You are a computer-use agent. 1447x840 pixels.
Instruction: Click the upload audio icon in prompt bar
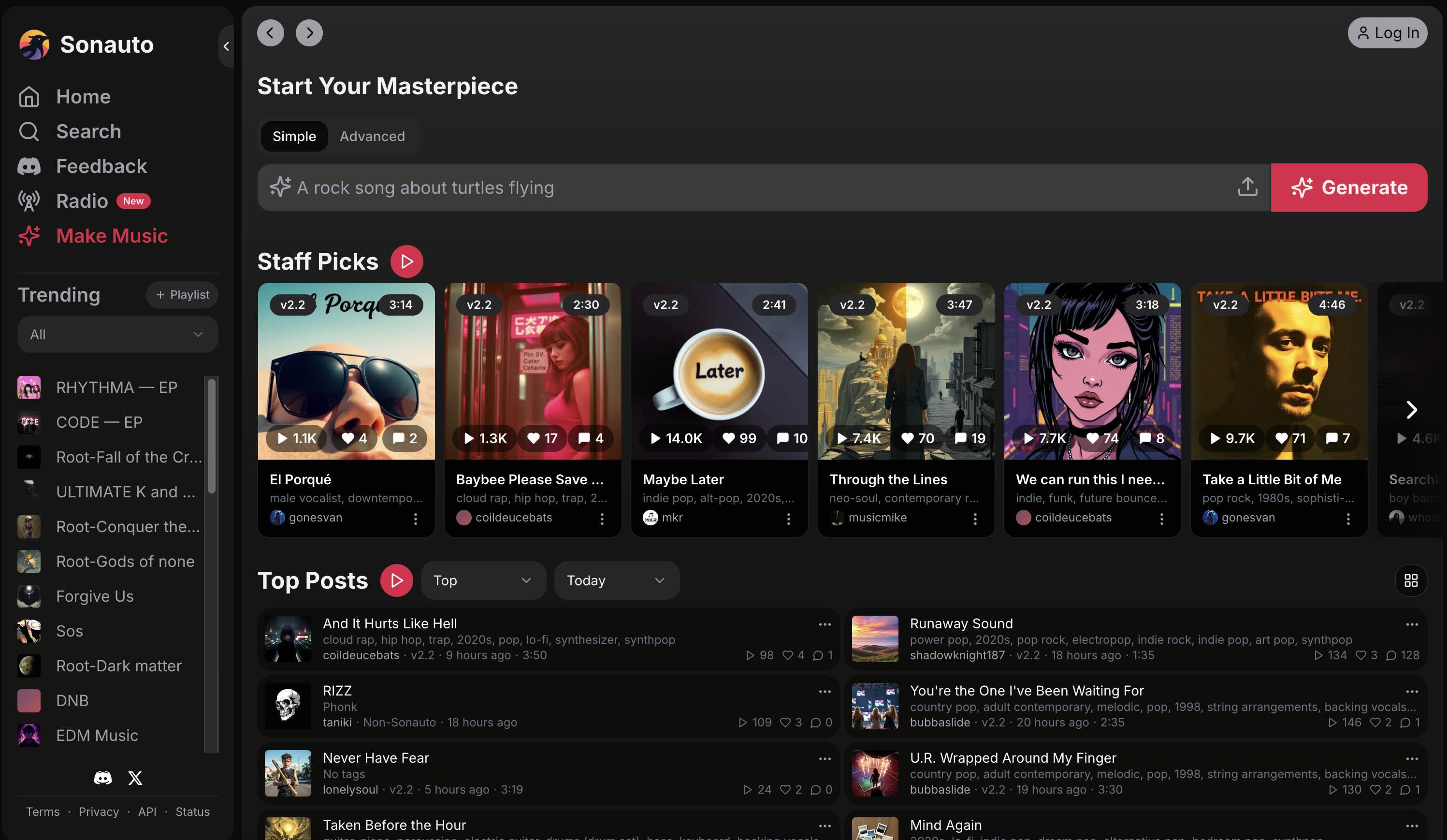pyautogui.click(x=1247, y=187)
